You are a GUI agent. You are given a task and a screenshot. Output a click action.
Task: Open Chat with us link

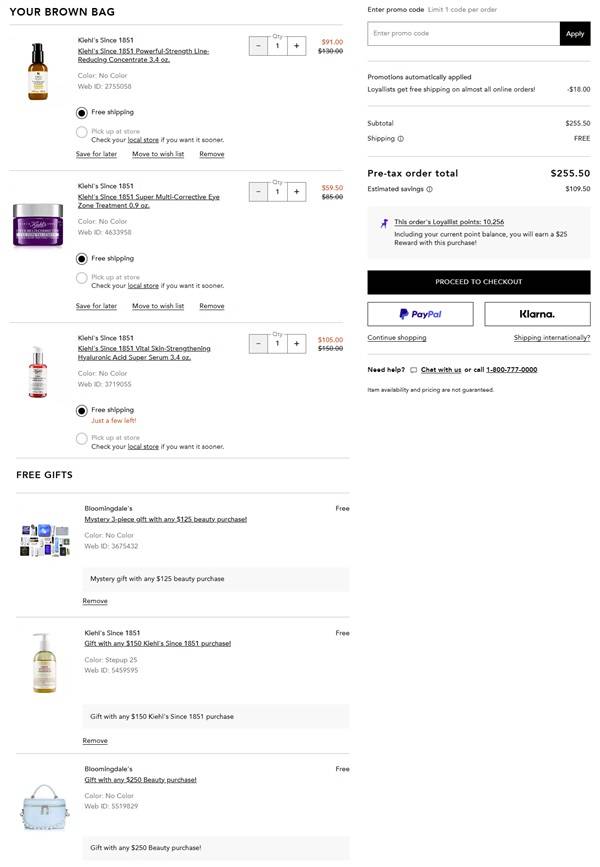pos(441,370)
